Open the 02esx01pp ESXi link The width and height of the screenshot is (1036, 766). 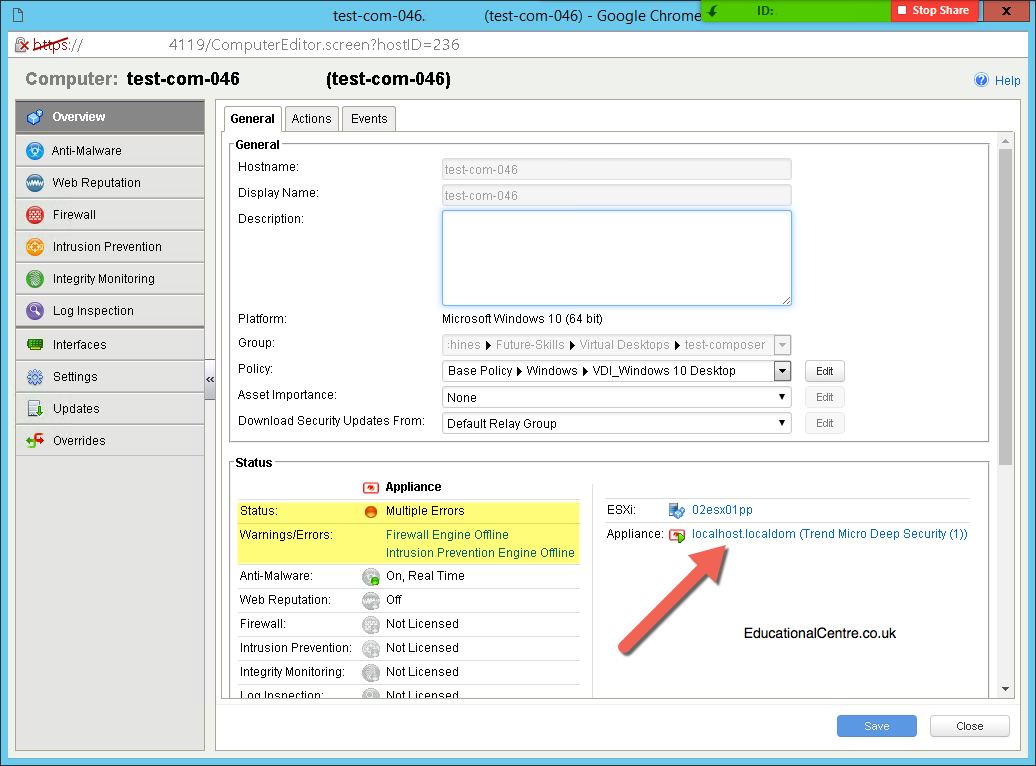click(x=722, y=510)
